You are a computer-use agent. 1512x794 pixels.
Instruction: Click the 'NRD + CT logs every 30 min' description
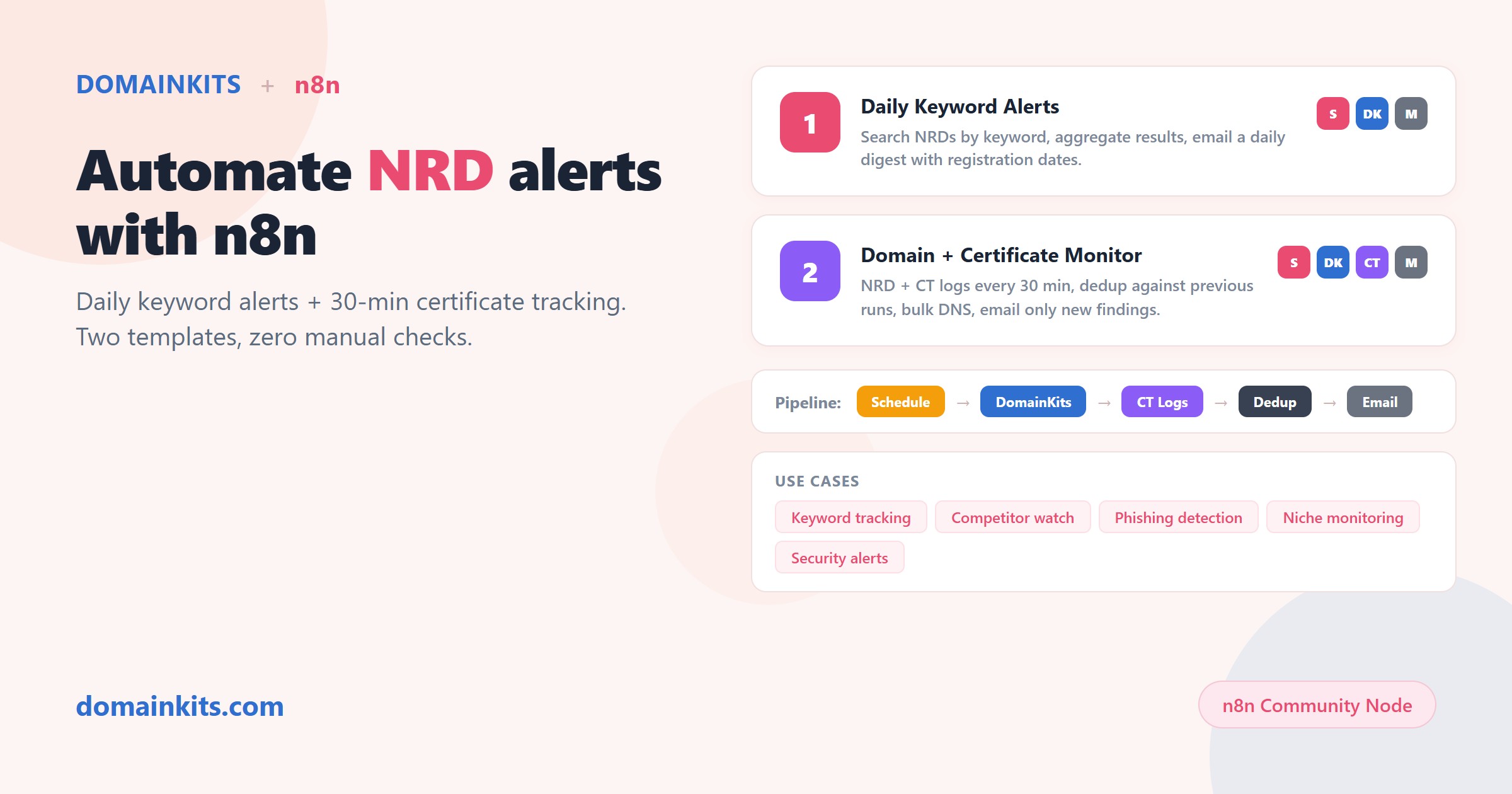[1057, 297]
